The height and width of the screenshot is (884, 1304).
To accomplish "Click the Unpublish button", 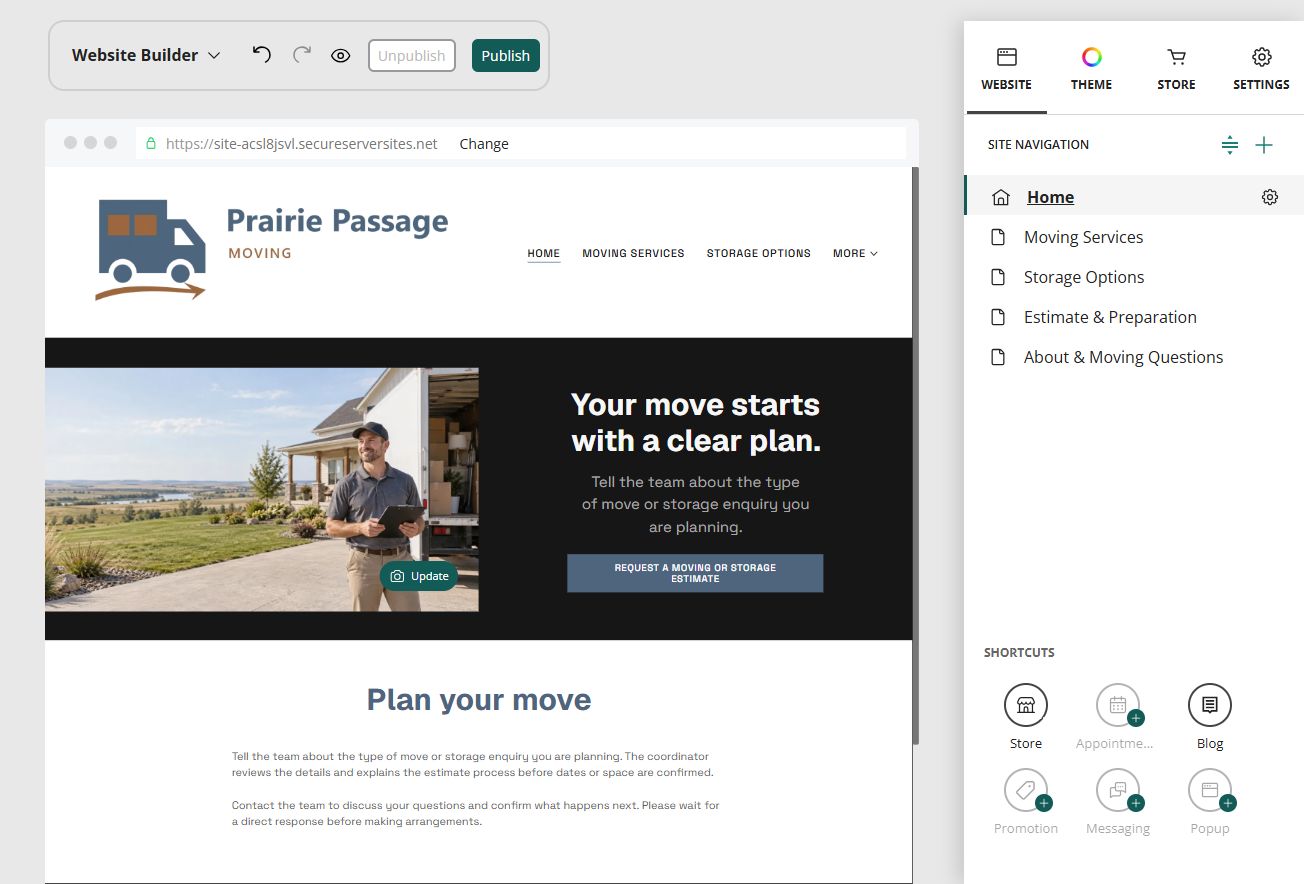I will tap(412, 56).
